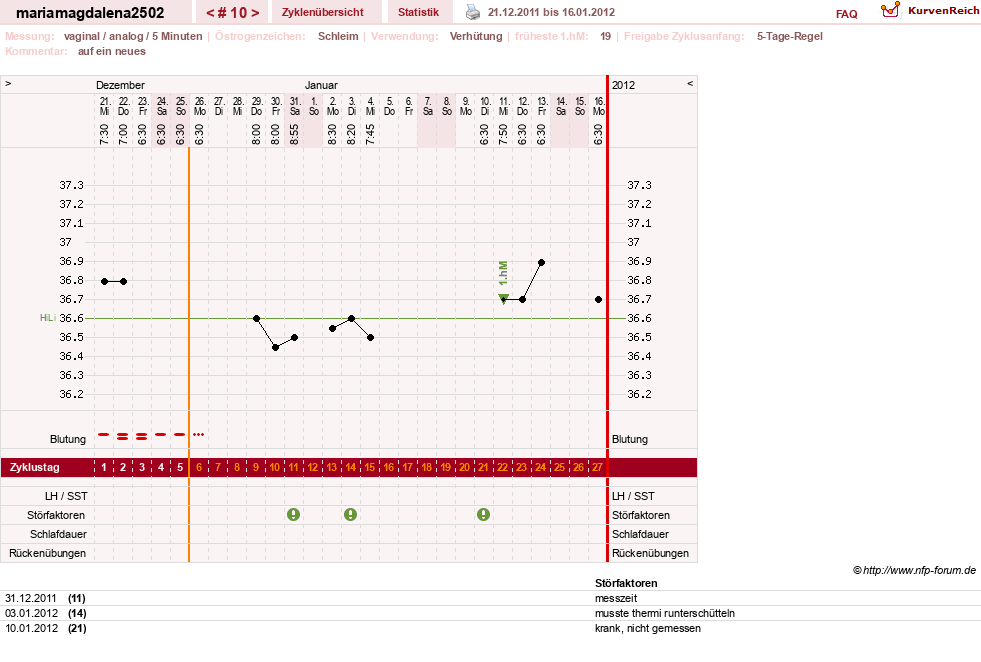Click the printer icon
Viewport: 981px width, 662px height.
tap(473, 12)
